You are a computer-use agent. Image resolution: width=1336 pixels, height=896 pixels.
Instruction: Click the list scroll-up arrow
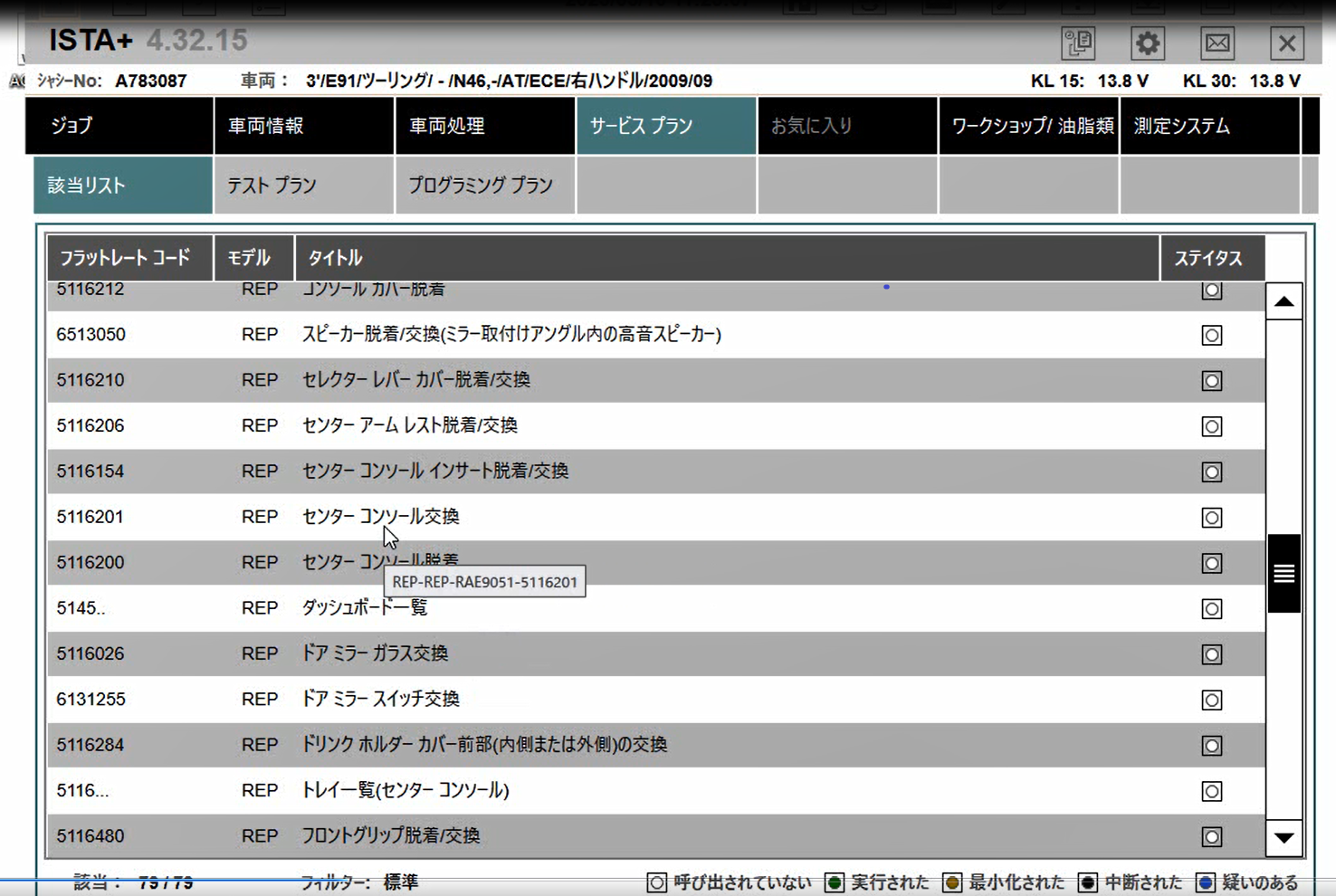[x=1284, y=301]
